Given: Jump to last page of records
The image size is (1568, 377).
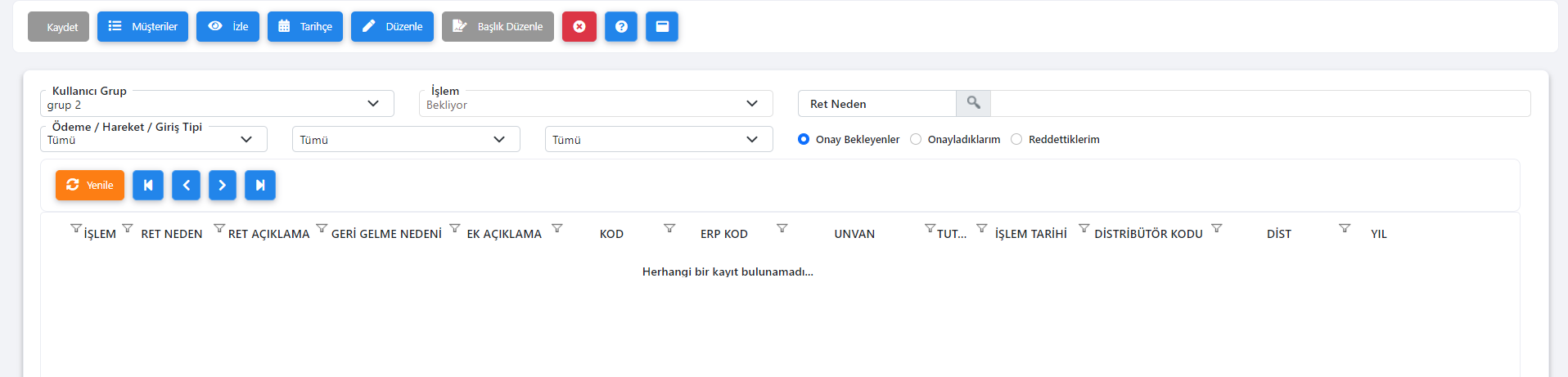Looking at the screenshot, I should click(260, 185).
